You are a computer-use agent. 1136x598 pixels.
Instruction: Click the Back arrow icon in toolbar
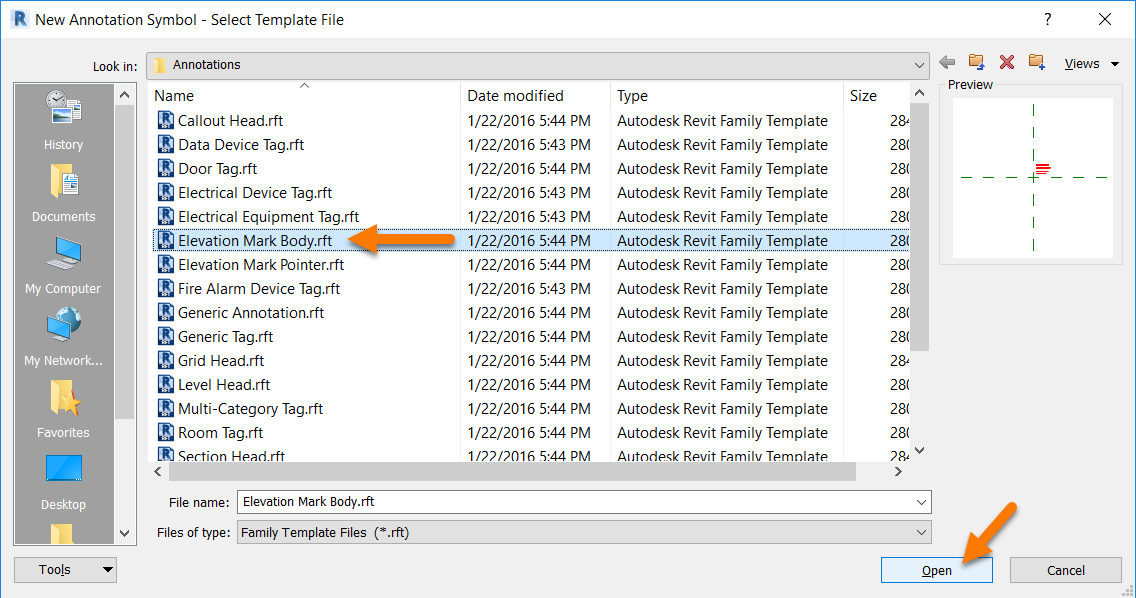947,63
